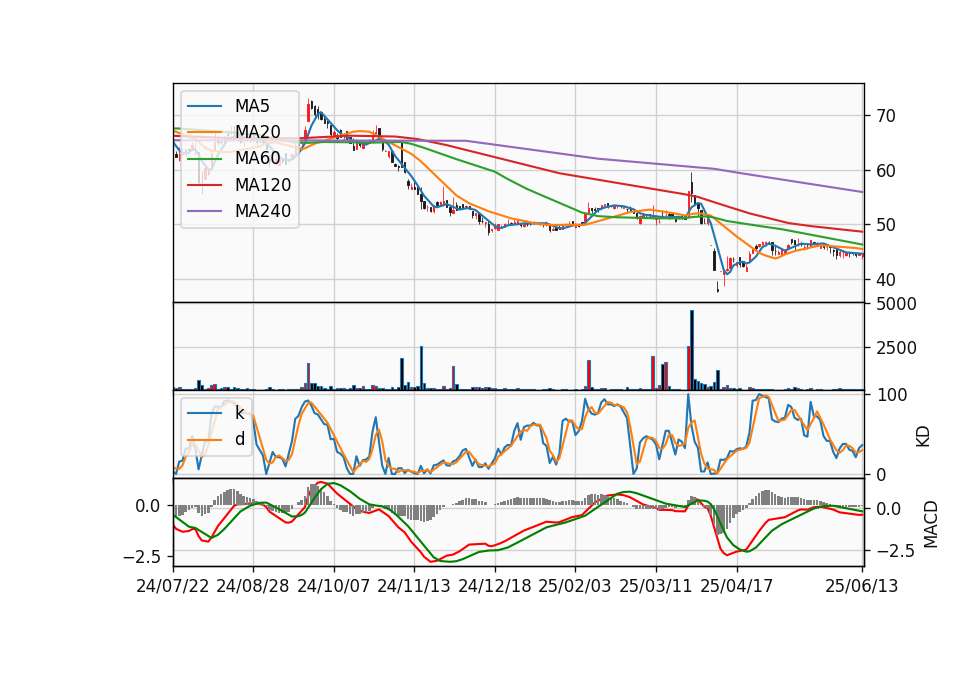Click the green MA60 legend line sample

(204, 159)
